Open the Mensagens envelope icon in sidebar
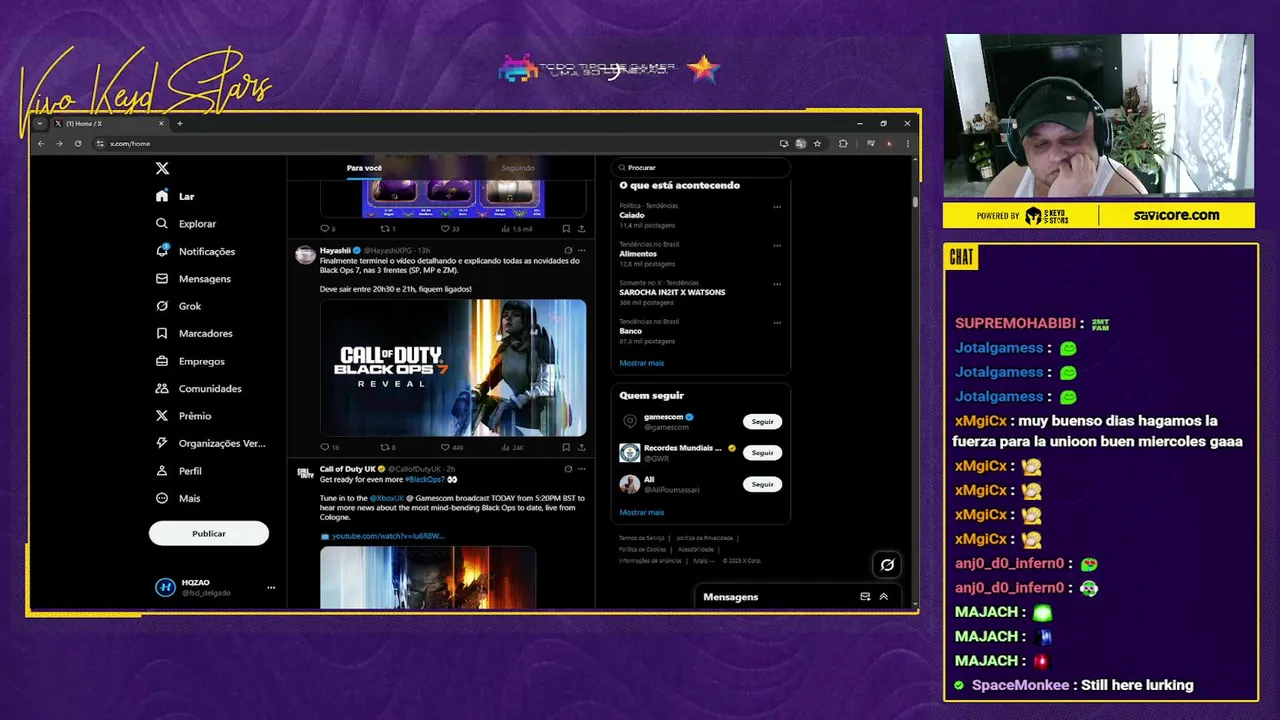Viewport: 1280px width, 720px height. tap(162, 278)
